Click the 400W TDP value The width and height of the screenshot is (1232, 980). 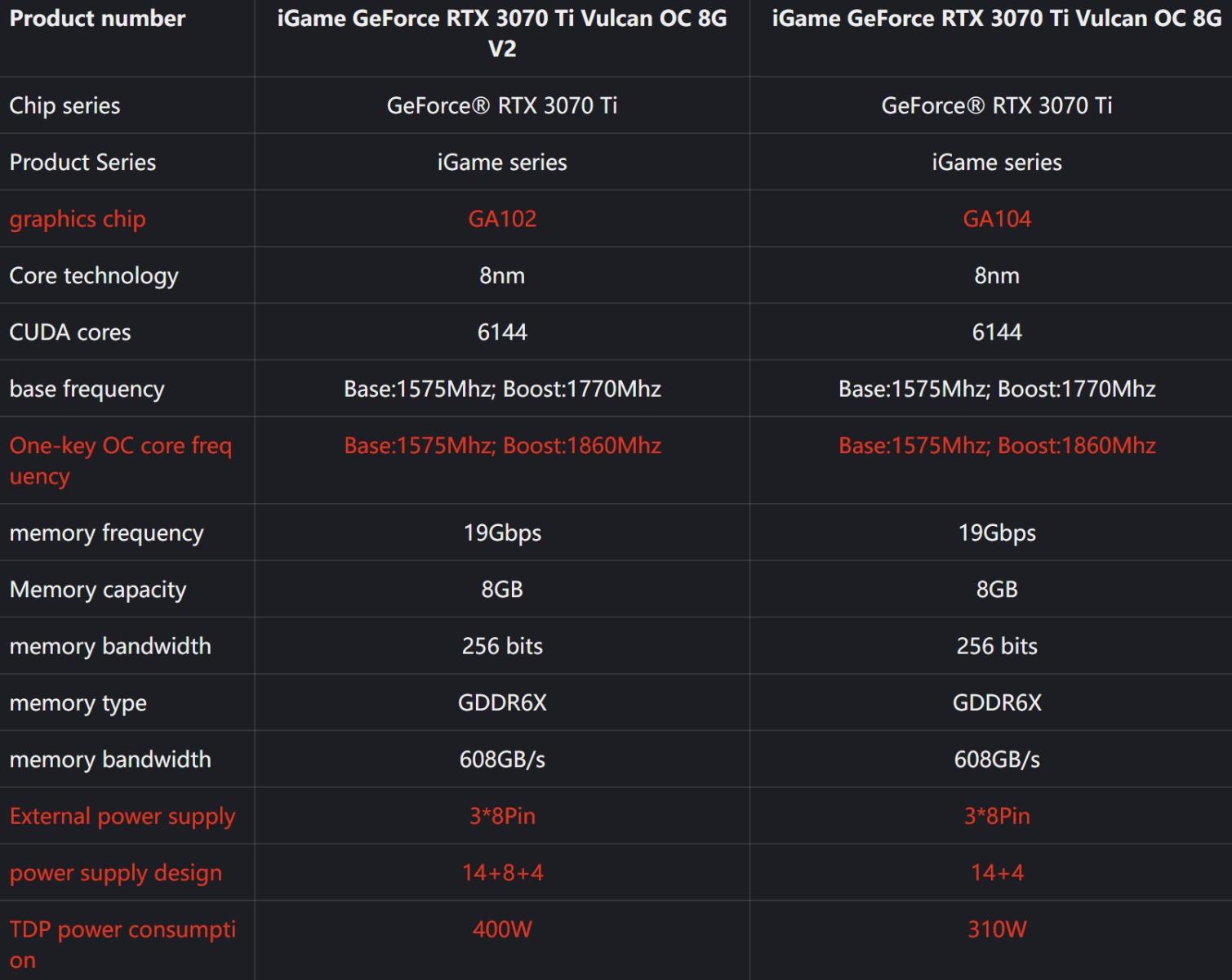[x=502, y=929]
